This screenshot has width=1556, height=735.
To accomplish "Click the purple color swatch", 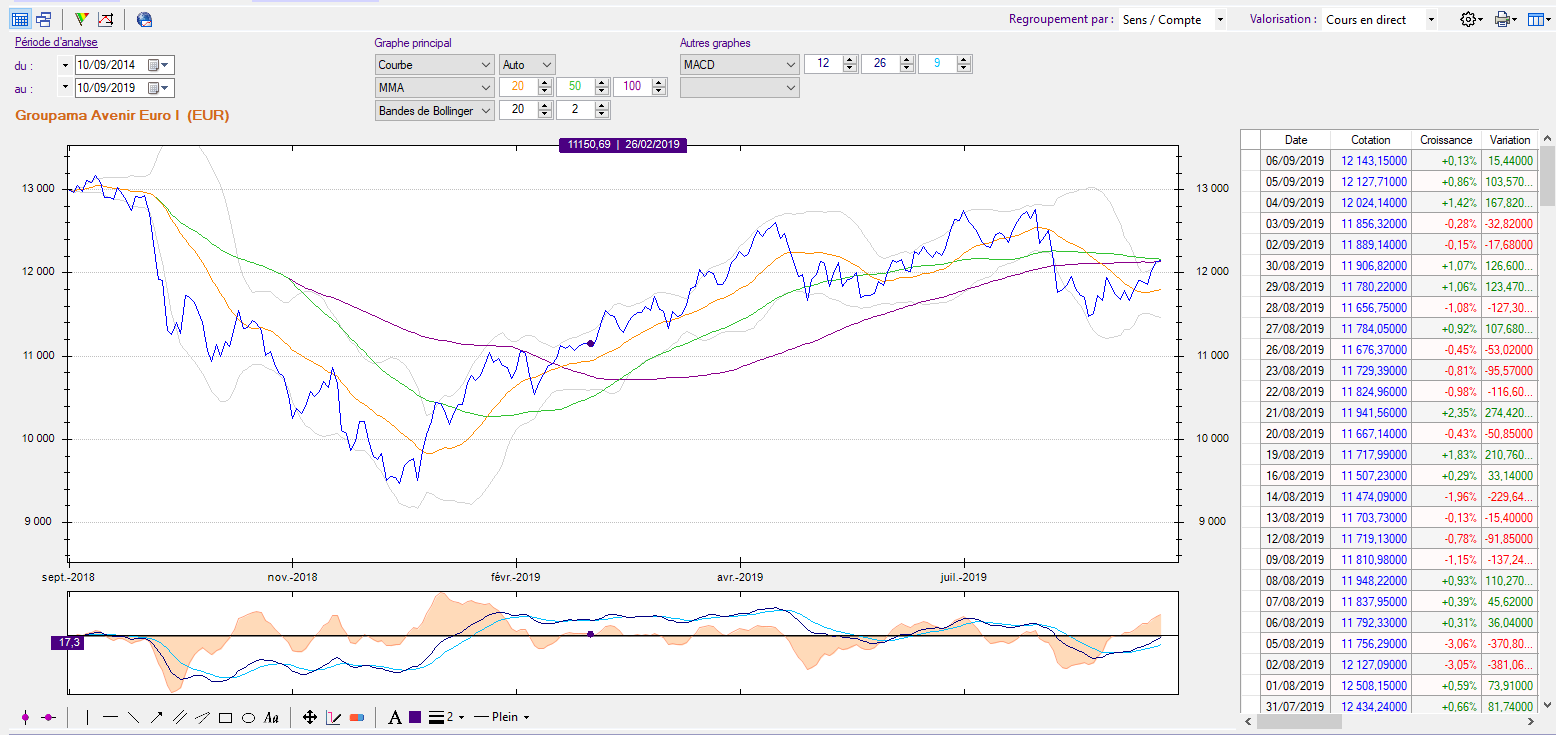I will 415,717.
